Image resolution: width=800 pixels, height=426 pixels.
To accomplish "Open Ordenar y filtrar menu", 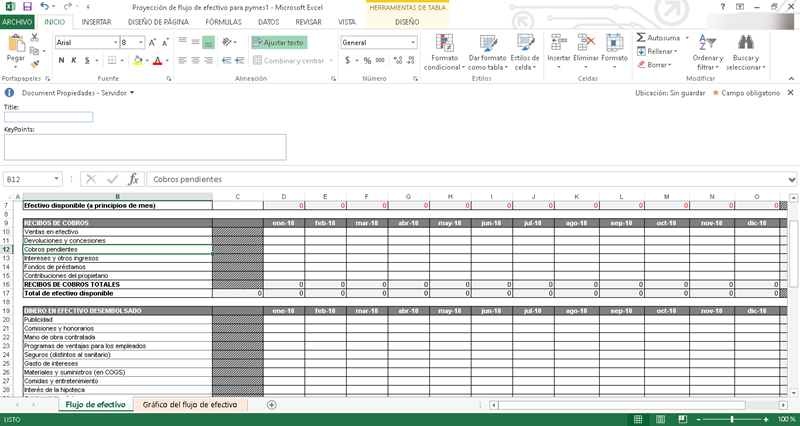I will (x=708, y=52).
